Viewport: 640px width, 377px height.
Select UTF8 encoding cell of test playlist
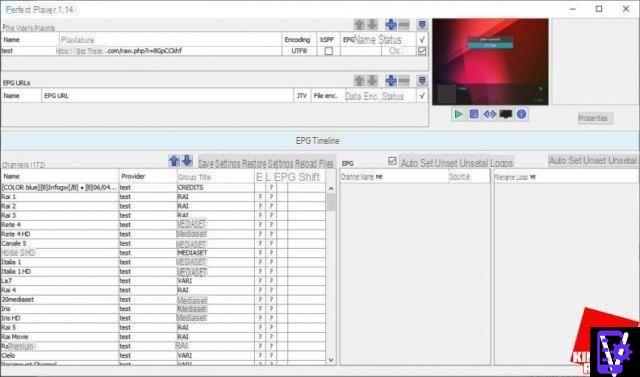point(299,51)
